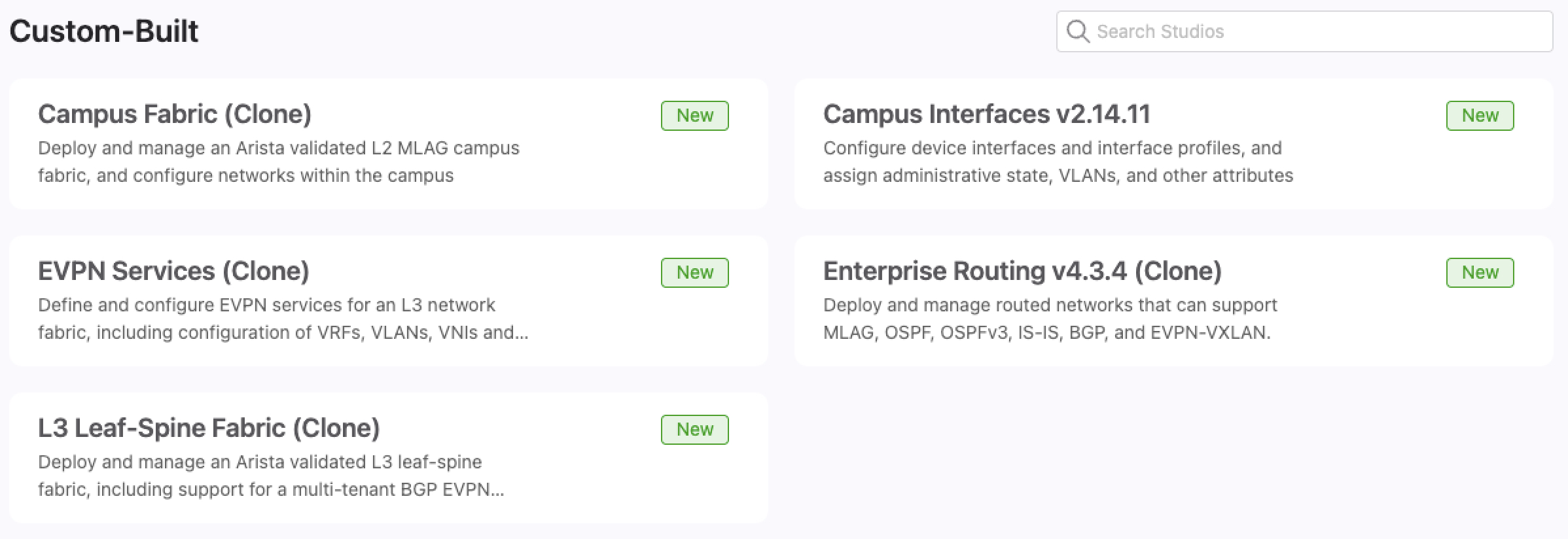Click New badge on Enterprise Routing card
The height and width of the screenshot is (539, 1568).
click(1480, 273)
